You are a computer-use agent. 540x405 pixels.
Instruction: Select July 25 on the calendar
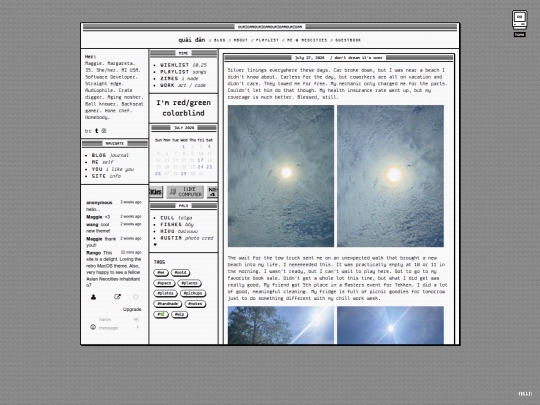click(209, 167)
